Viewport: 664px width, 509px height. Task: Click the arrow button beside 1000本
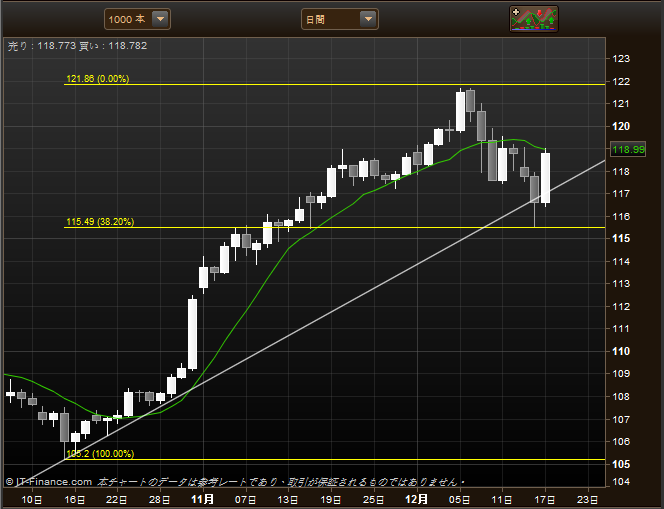pos(160,19)
